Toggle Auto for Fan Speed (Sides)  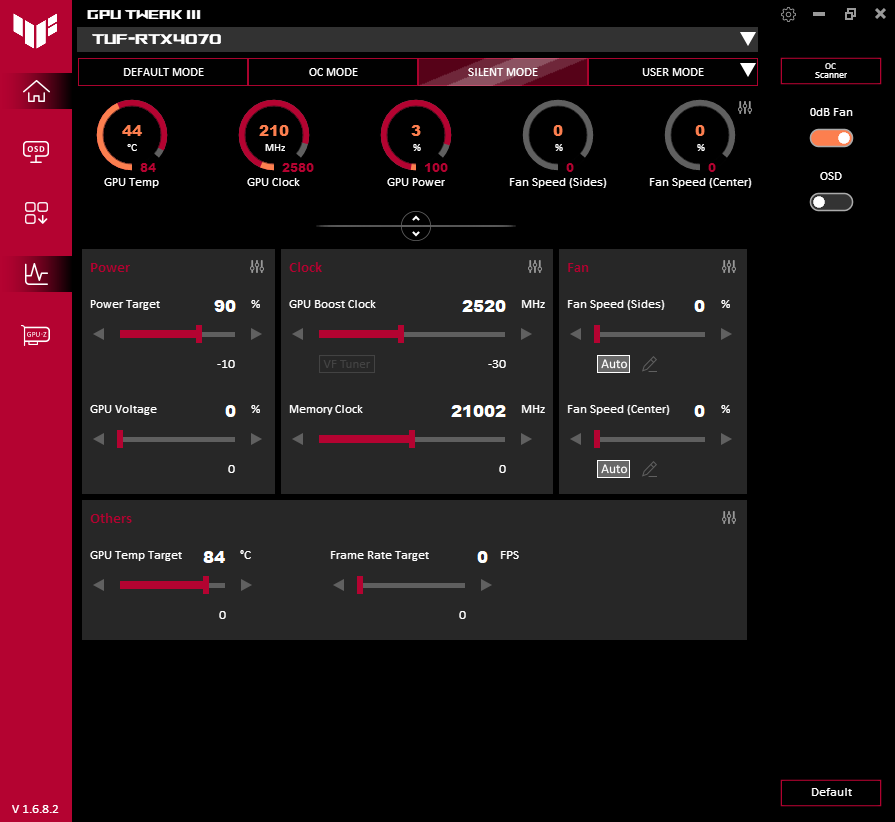click(x=614, y=364)
